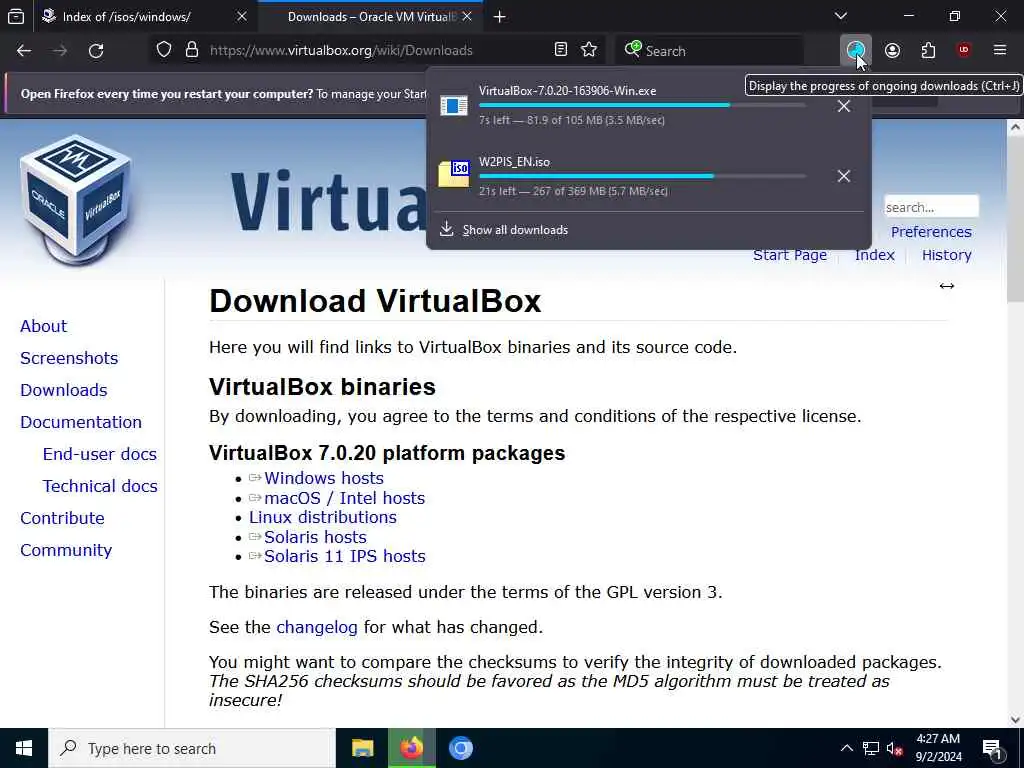Screen dimensions: 1024x768
Task: Cancel the VirtualBox-7.0.20 exe download
Action: pos(844,106)
